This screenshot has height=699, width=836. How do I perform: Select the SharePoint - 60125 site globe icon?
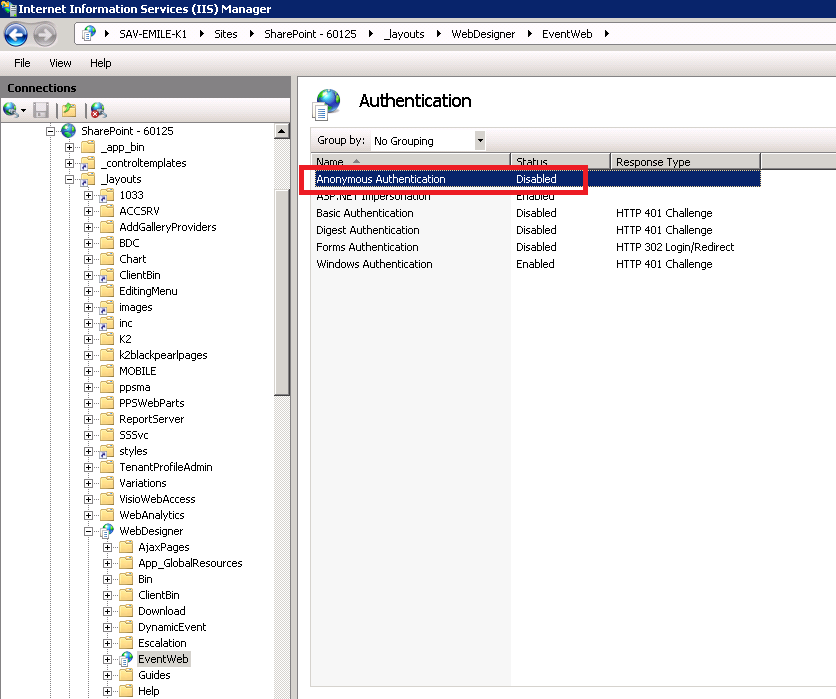[68, 131]
